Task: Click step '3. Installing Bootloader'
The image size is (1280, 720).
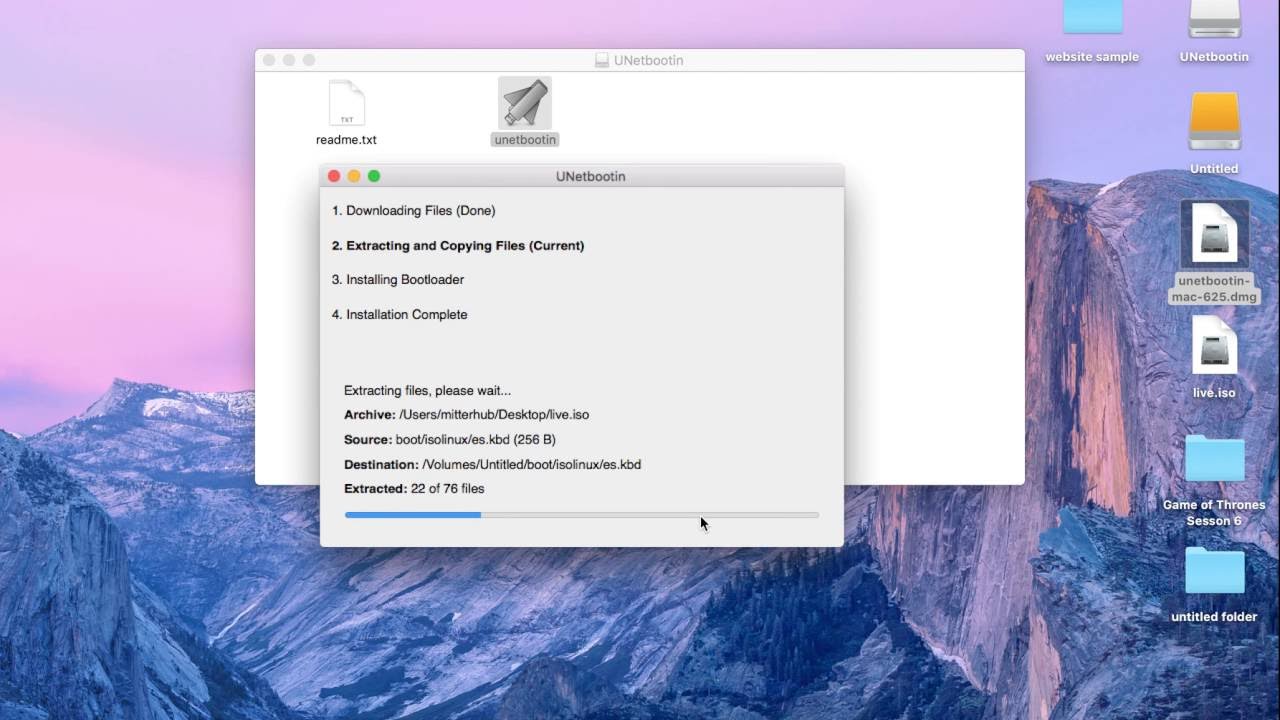Action: coord(398,280)
